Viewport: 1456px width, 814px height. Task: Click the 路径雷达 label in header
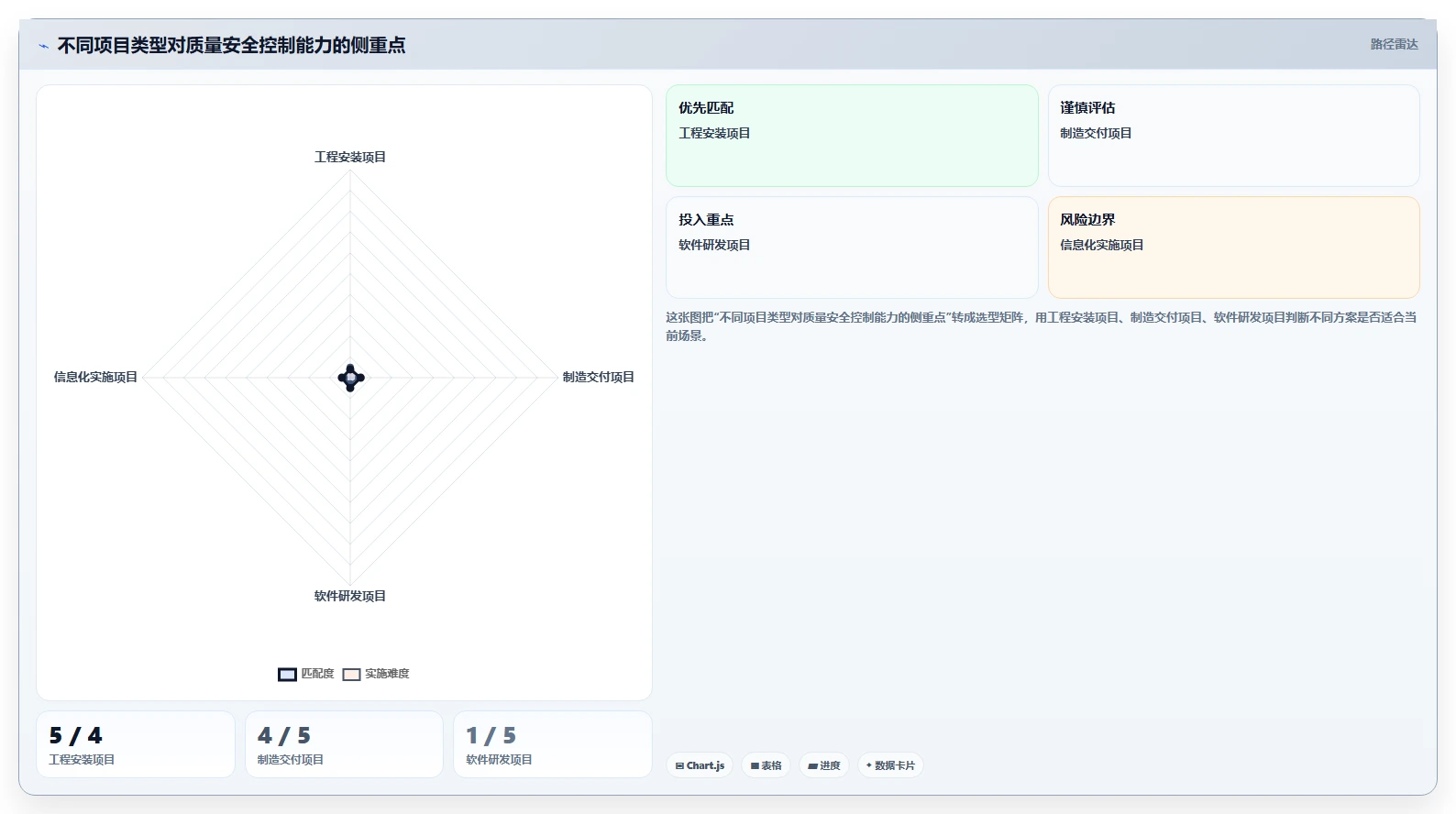click(1394, 44)
